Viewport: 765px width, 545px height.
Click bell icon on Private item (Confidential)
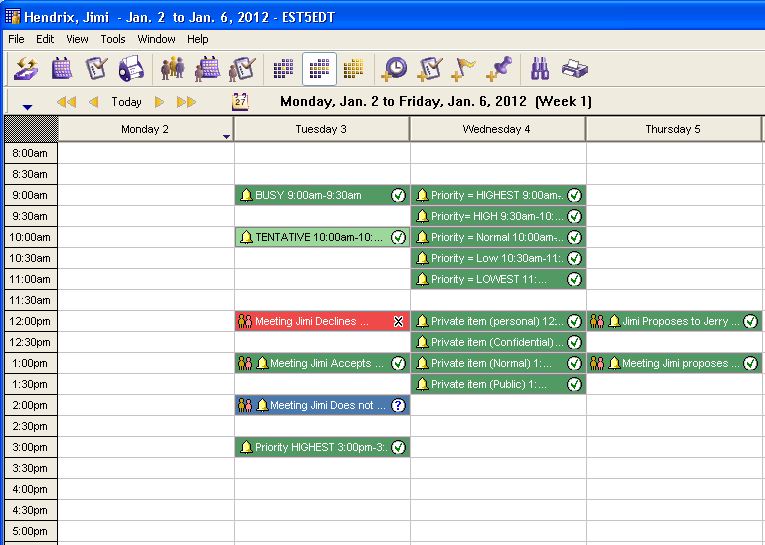click(423, 342)
